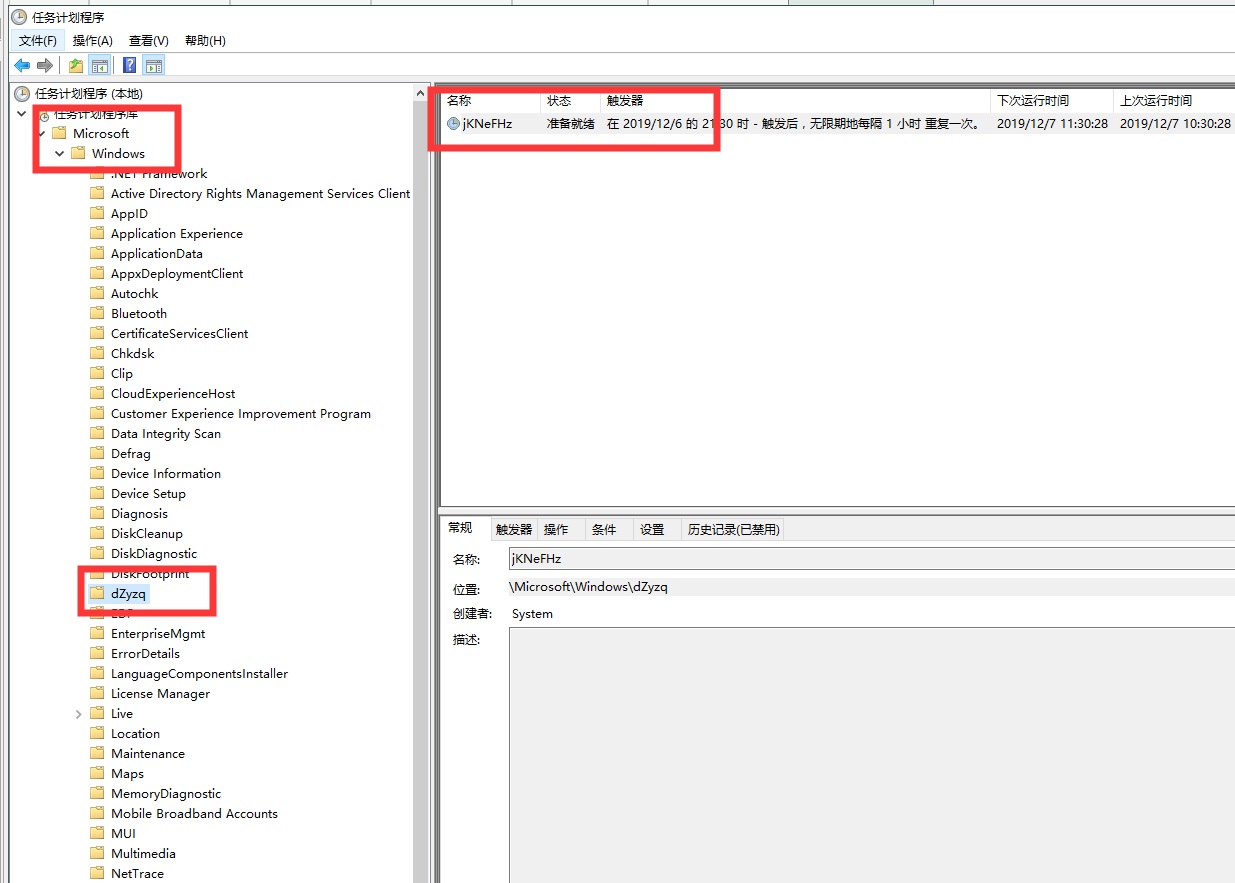Click the blue Back arrow toolbar icon
Image resolution: width=1235 pixels, height=883 pixels.
pyautogui.click(x=21, y=66)
